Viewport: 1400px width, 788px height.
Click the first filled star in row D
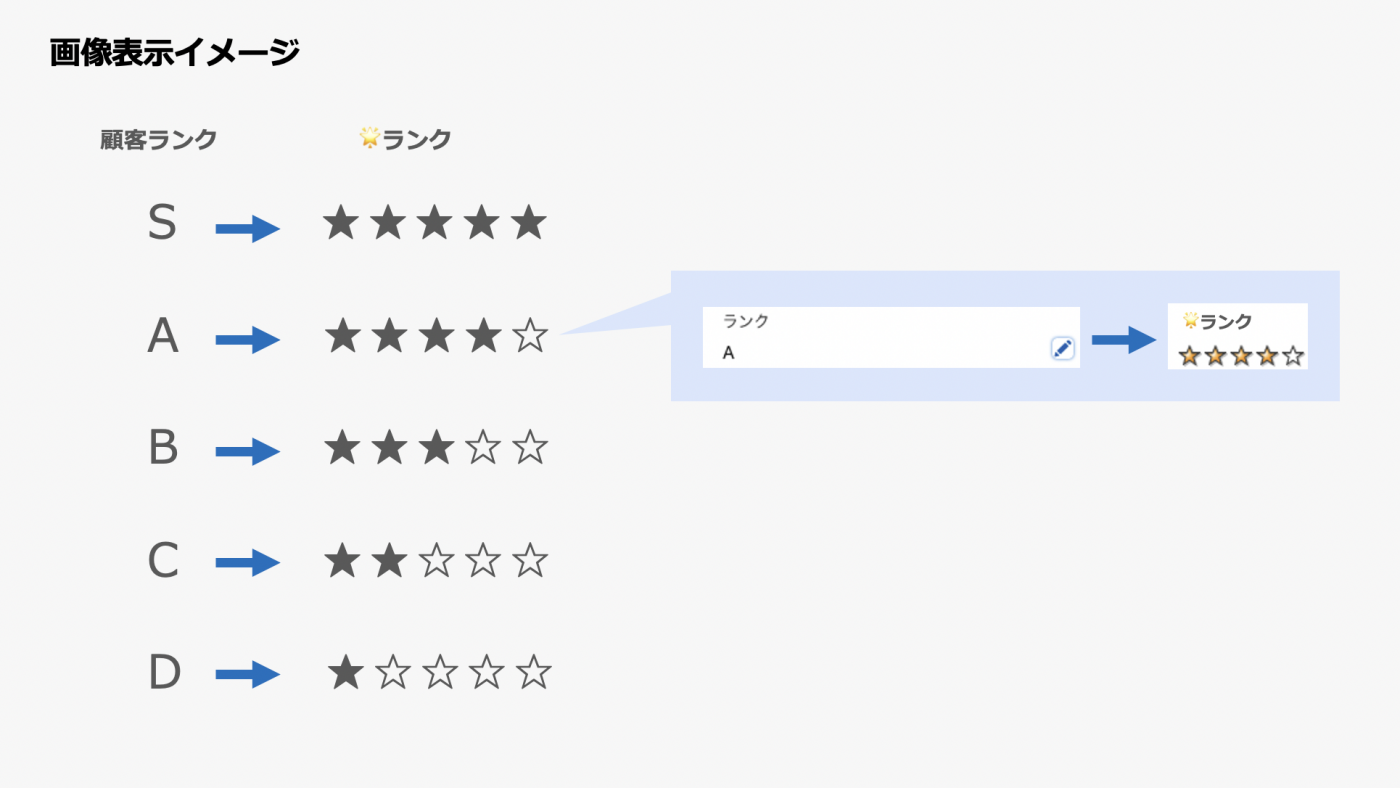345,672
